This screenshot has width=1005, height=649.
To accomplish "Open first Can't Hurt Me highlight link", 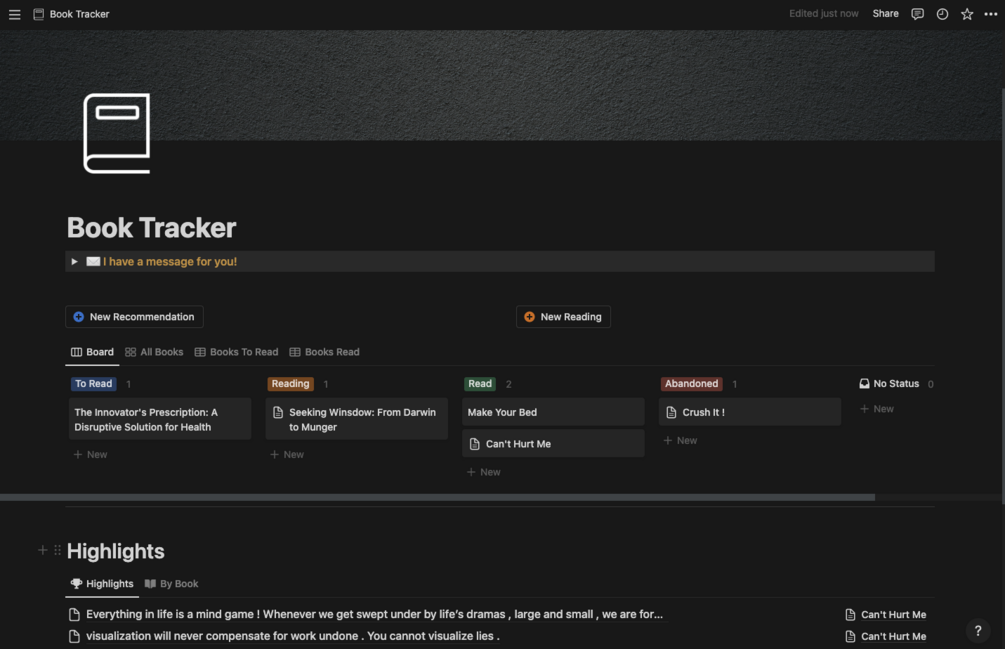I will (x=893, y=615).
